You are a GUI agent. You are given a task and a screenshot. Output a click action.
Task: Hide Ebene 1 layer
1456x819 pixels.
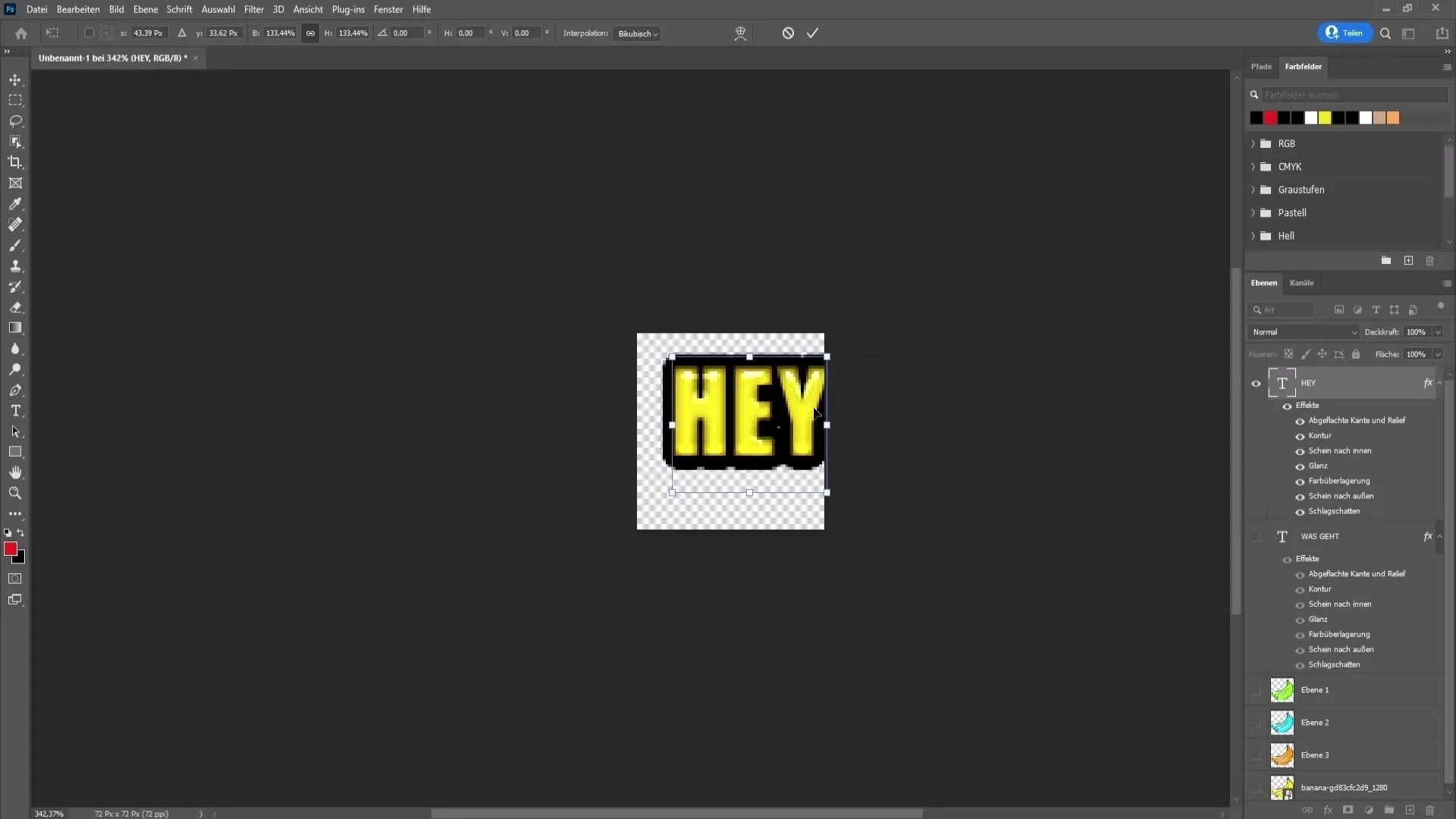(x=1259, y=690)
